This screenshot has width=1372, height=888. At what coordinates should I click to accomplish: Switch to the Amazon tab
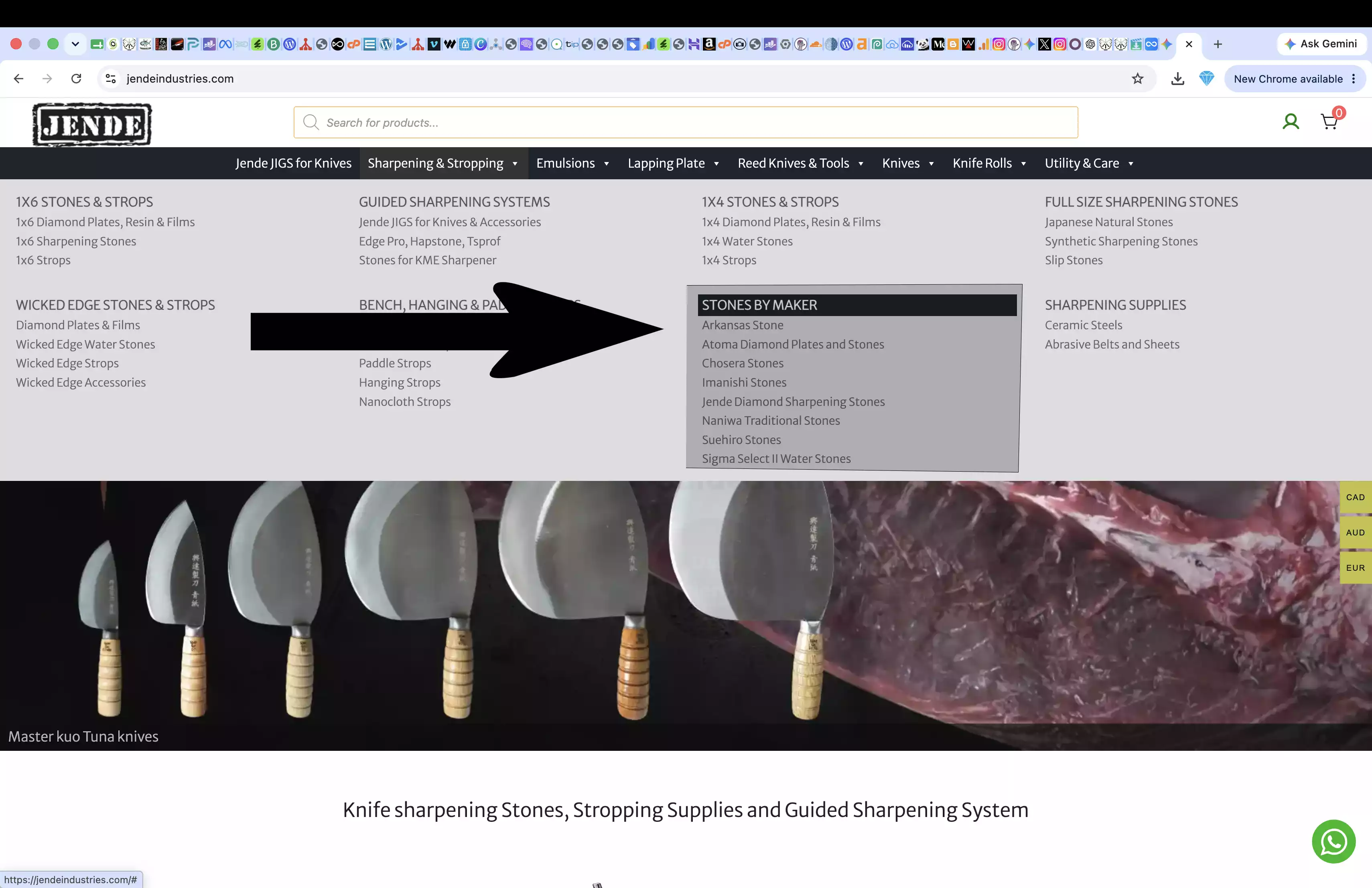[709, 44]
